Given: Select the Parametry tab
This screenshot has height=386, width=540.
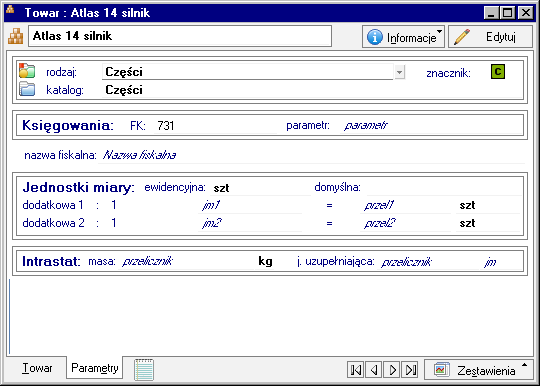Looking at the screenshot, I should 95,368.
